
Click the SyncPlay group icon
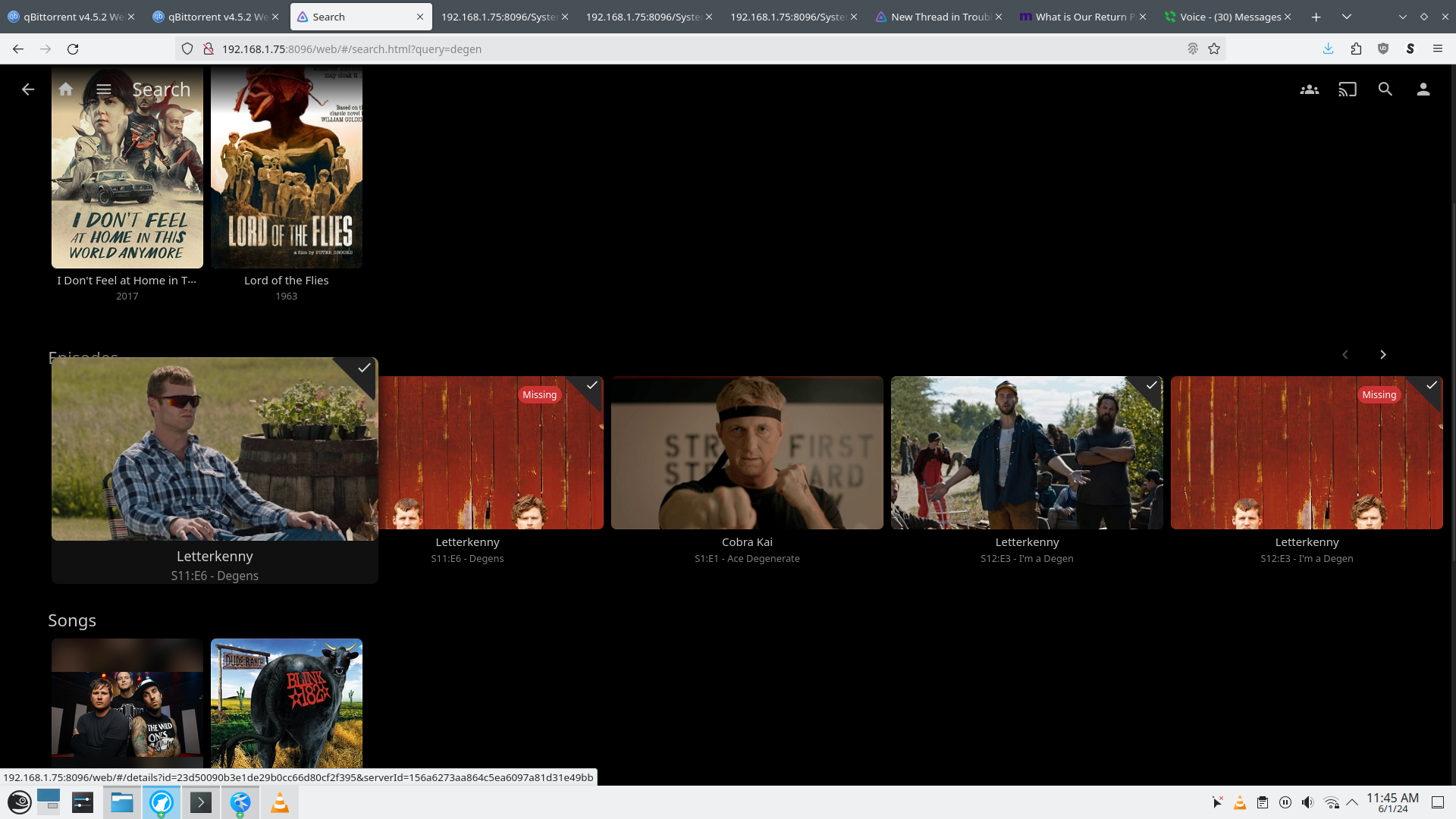click(1309, 89)
